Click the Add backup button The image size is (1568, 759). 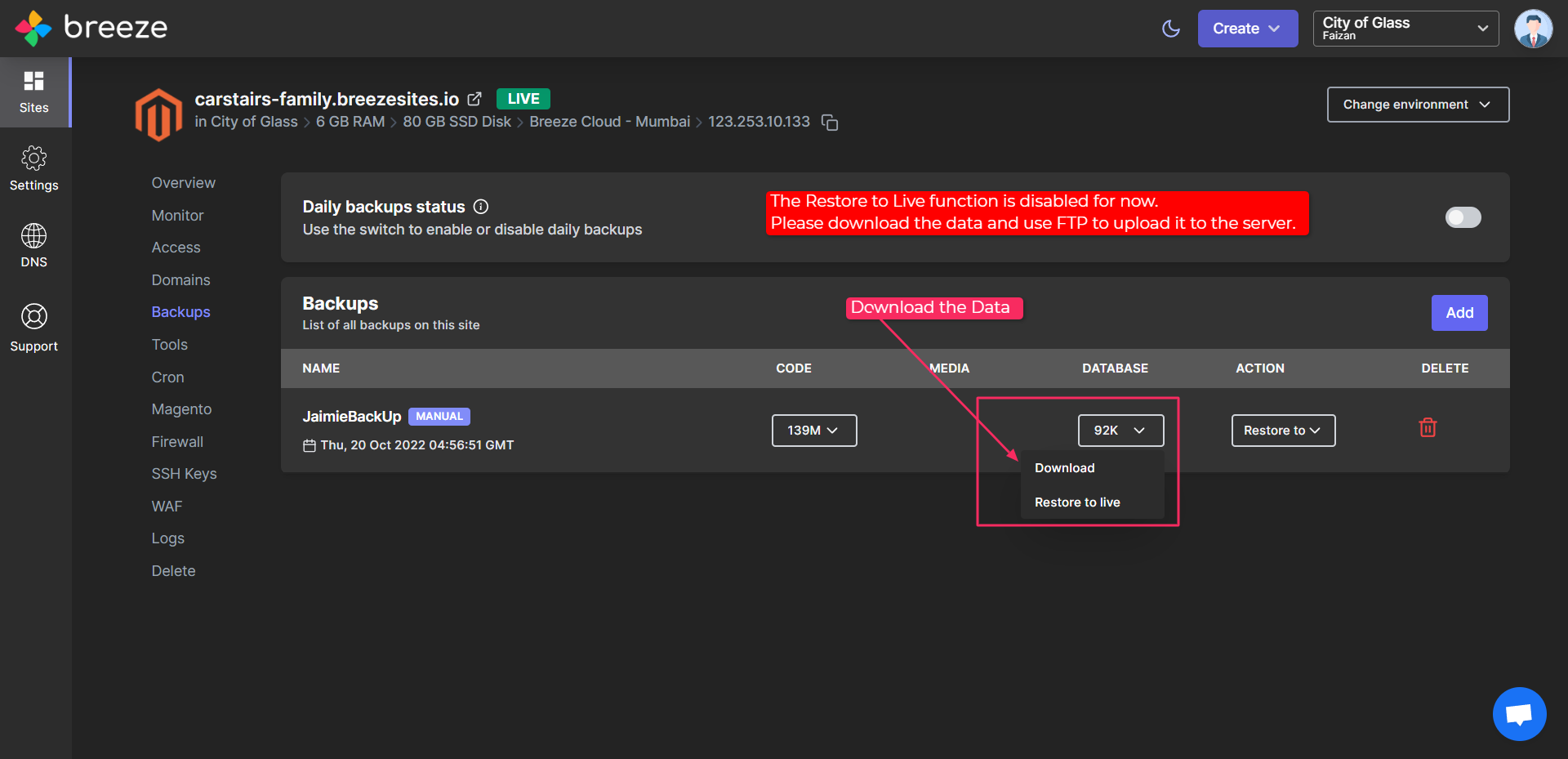(x=1459, y=313)
